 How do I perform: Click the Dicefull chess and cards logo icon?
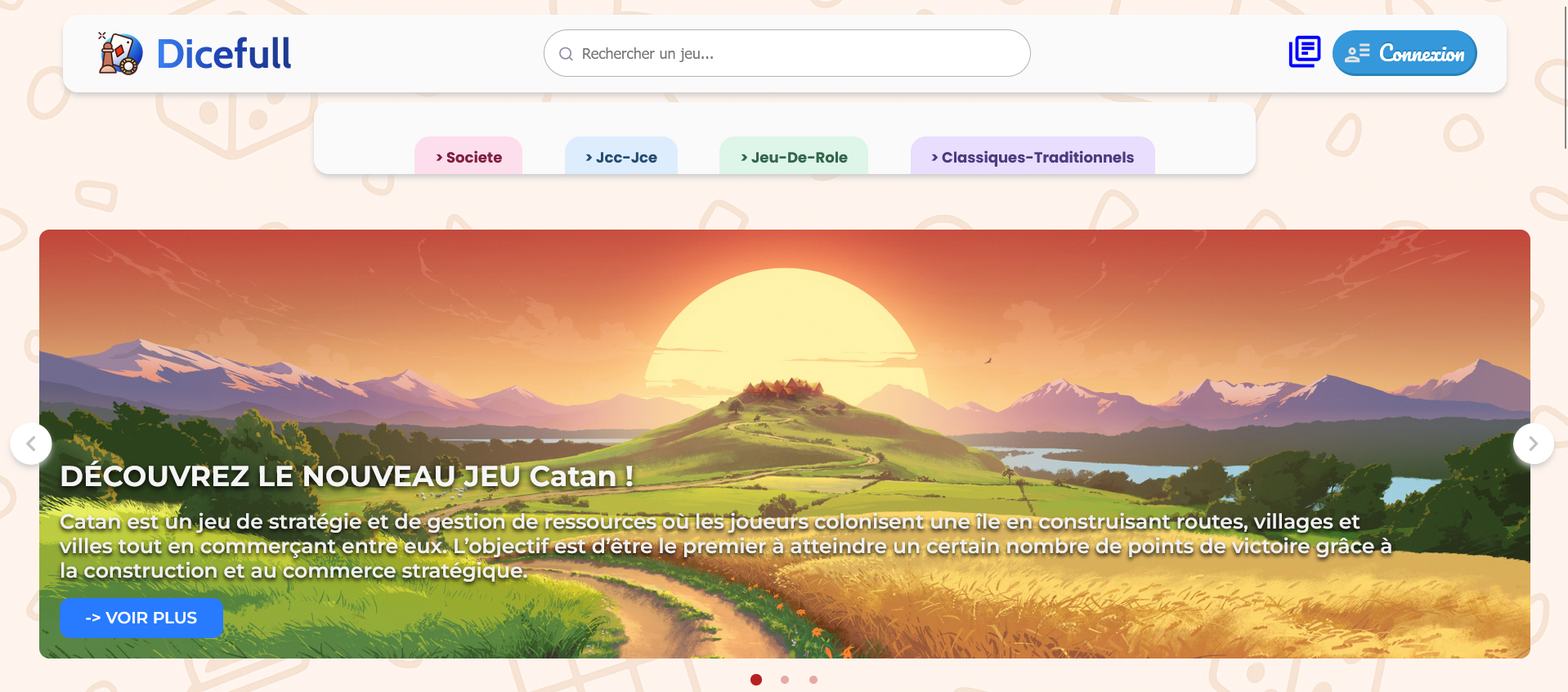[x=119, y=54]
